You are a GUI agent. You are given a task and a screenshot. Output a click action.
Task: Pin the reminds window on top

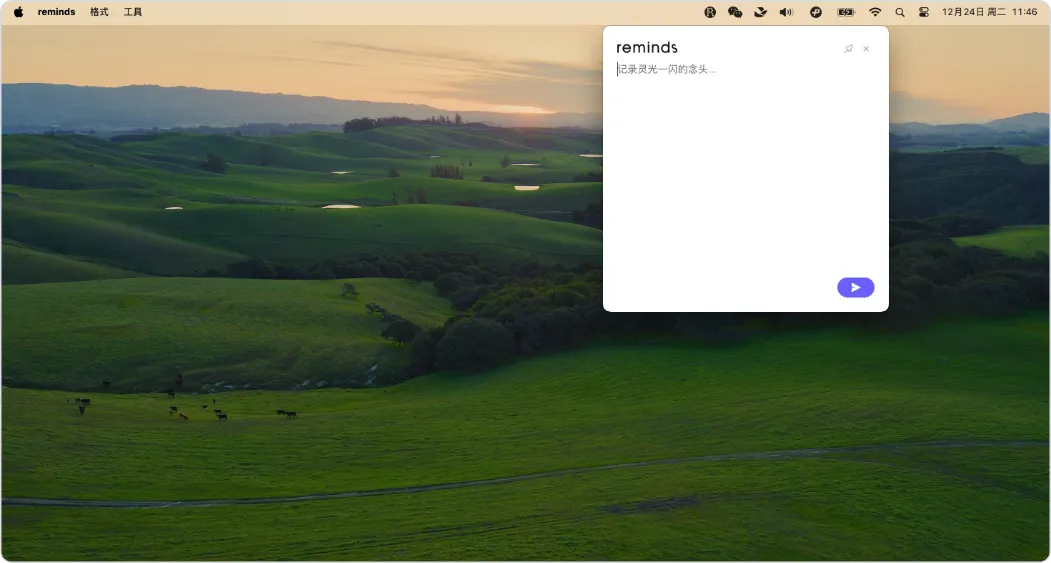(x=849, y=49)
